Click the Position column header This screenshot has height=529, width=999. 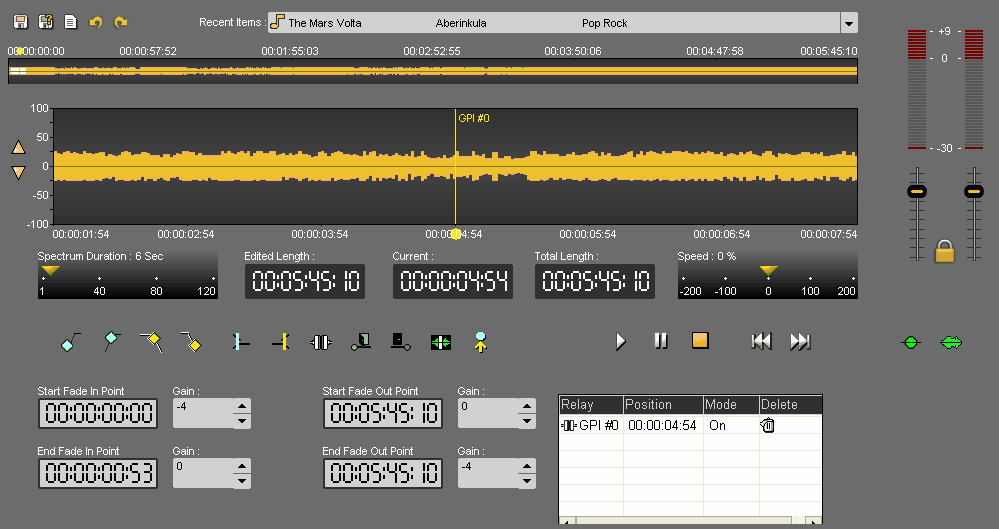662,405
